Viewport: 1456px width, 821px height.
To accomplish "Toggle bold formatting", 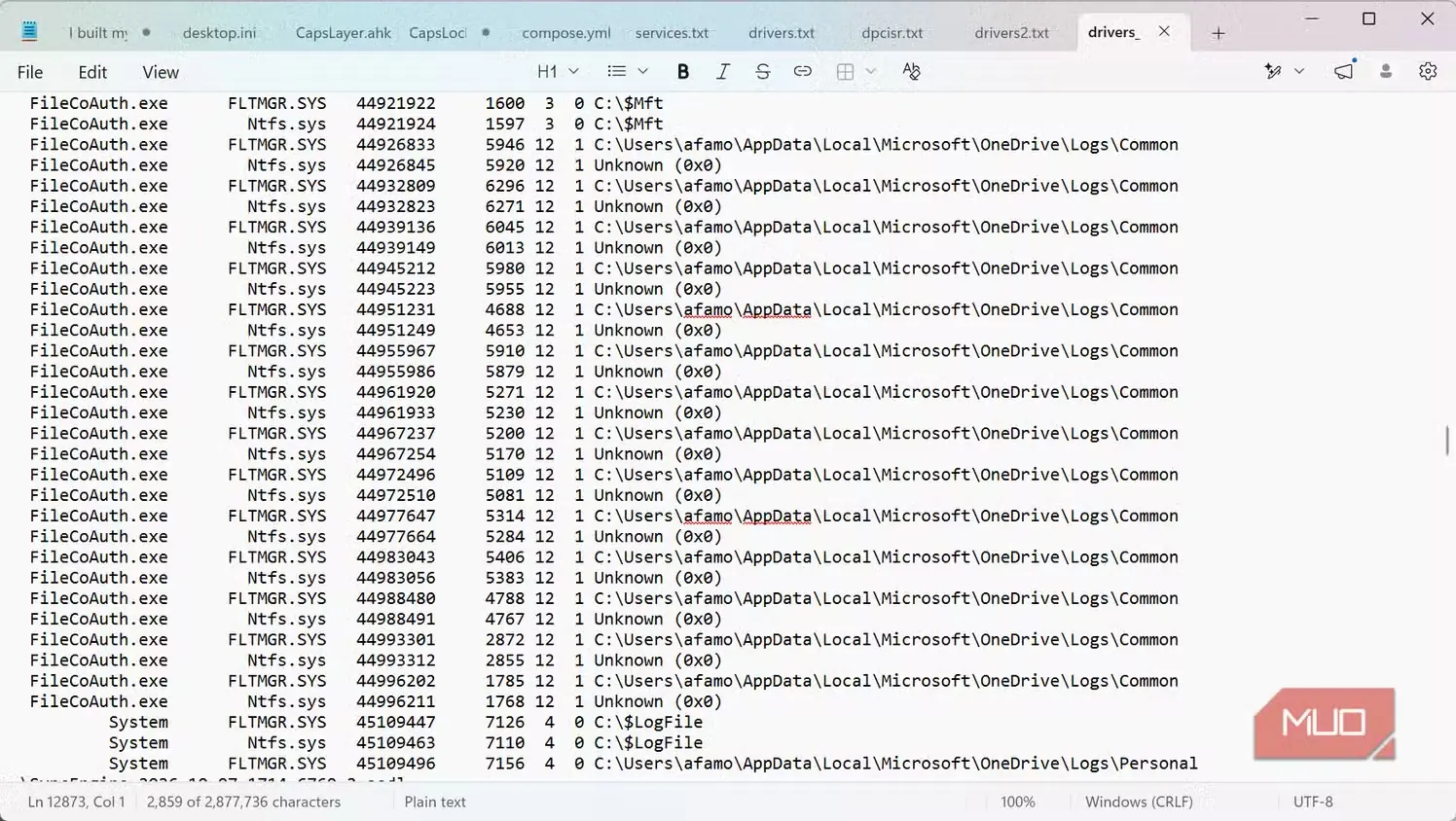I will coord(683,71).
